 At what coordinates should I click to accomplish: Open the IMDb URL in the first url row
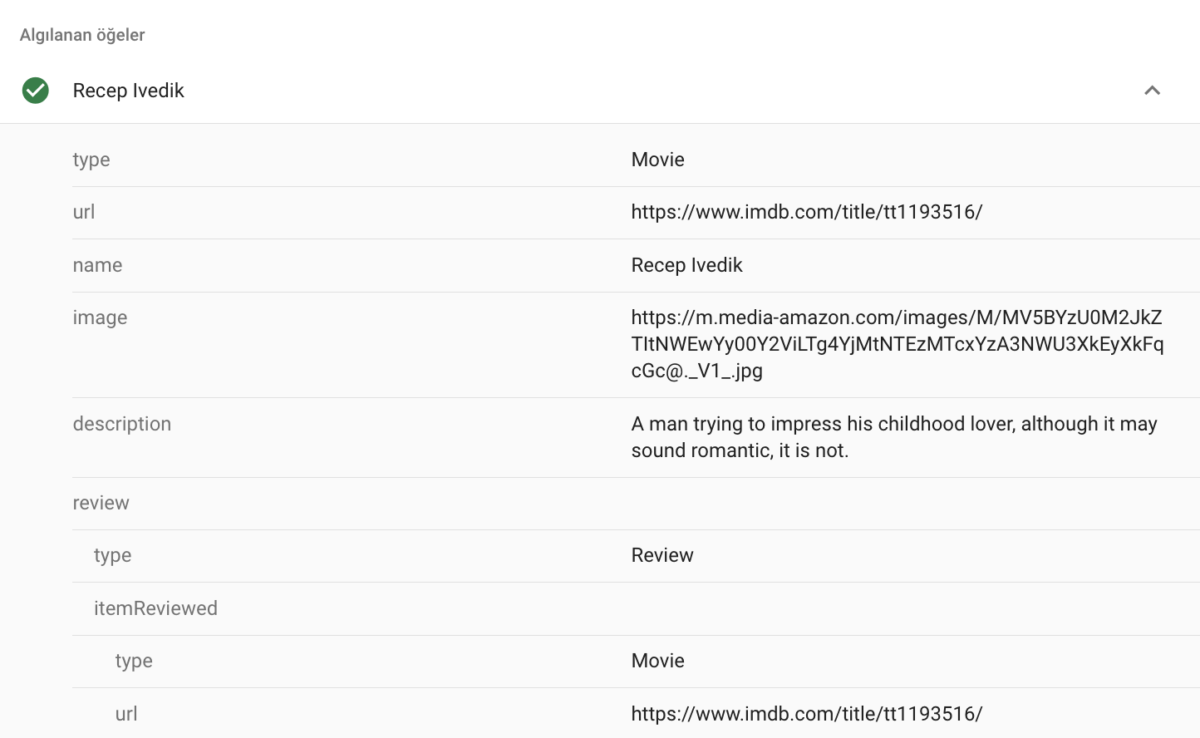point(806,212)
